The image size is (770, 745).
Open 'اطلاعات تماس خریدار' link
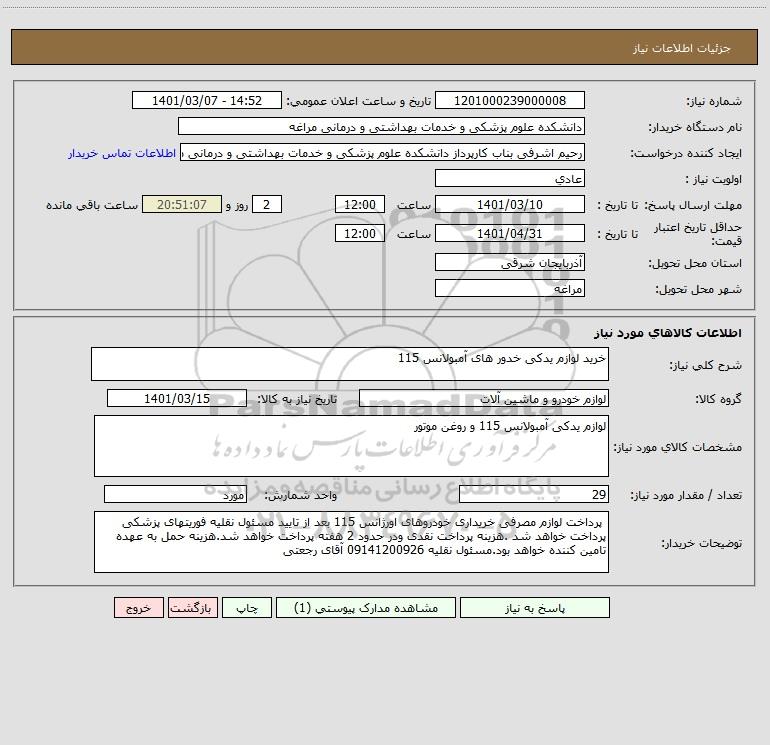pyautogui.click(x=122, y=153)
